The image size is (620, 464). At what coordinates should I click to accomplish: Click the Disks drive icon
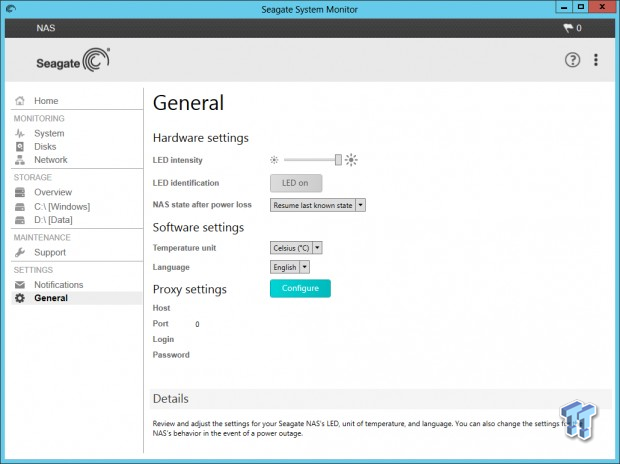point(20,147)
